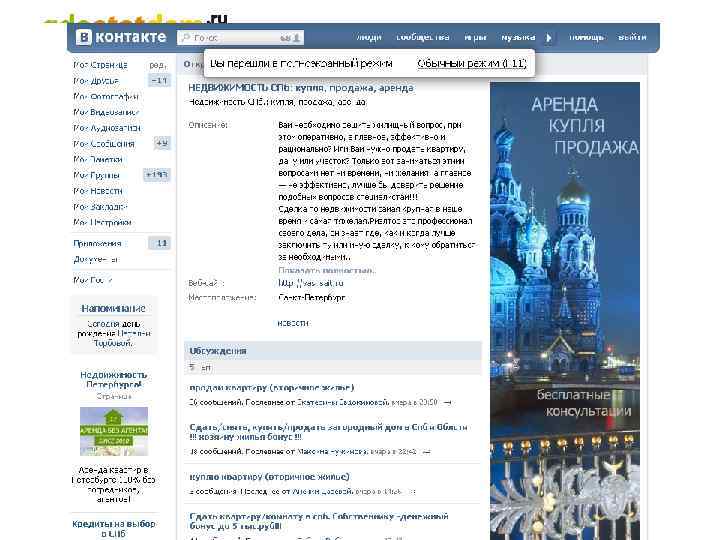Click the birthday reminder text under Напоминание

pyautogui.click(x=113, y=333)
